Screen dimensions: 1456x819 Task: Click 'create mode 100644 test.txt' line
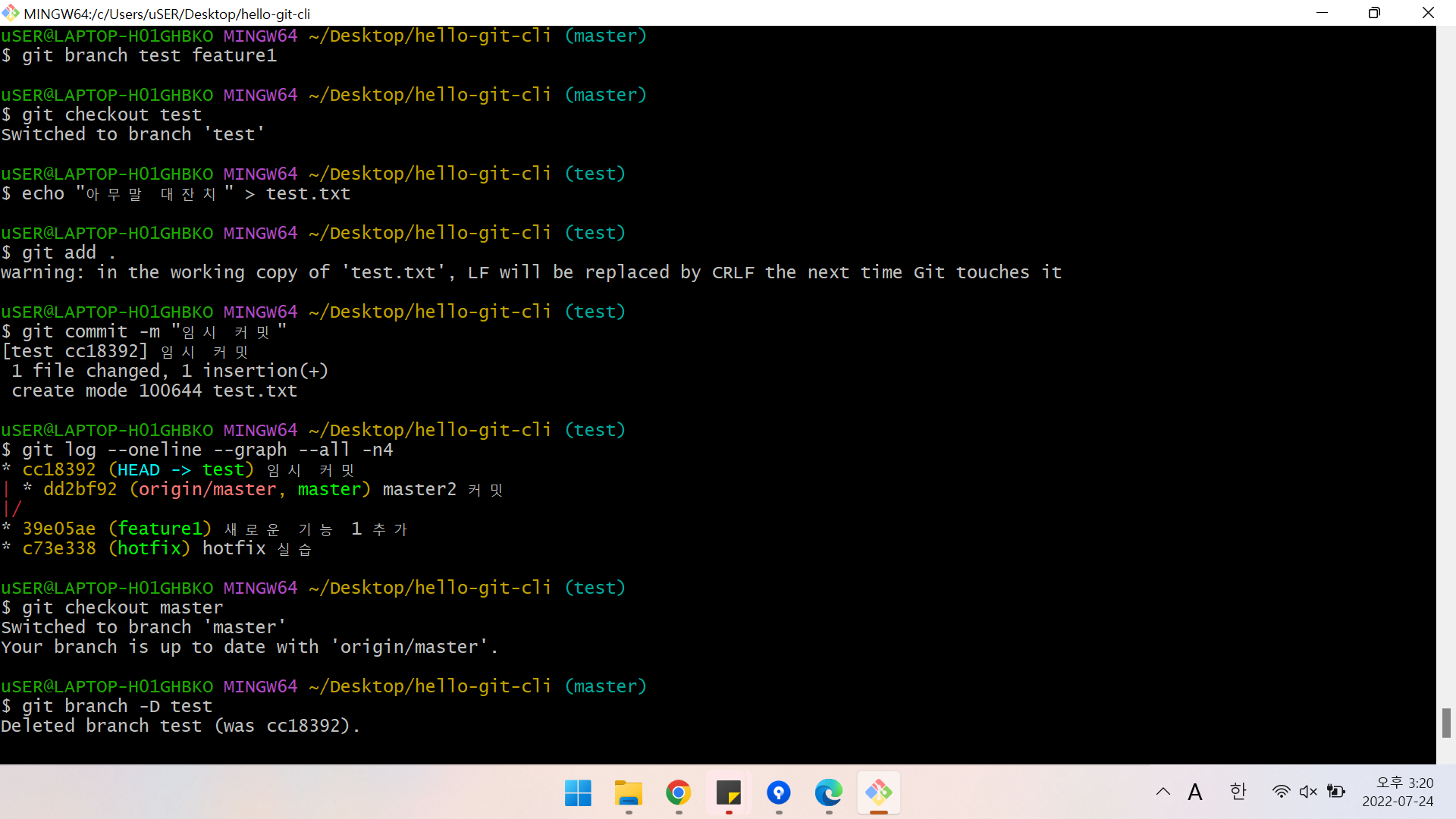(154, 391)
